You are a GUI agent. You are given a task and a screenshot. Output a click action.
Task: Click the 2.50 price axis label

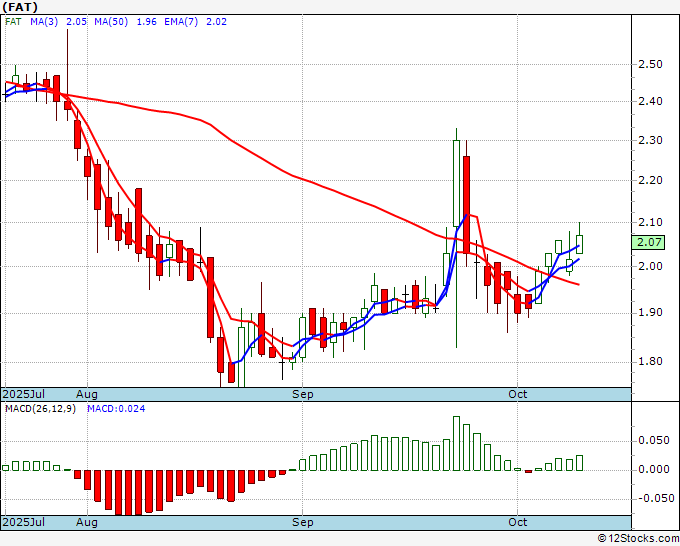(x=650, y=64)
